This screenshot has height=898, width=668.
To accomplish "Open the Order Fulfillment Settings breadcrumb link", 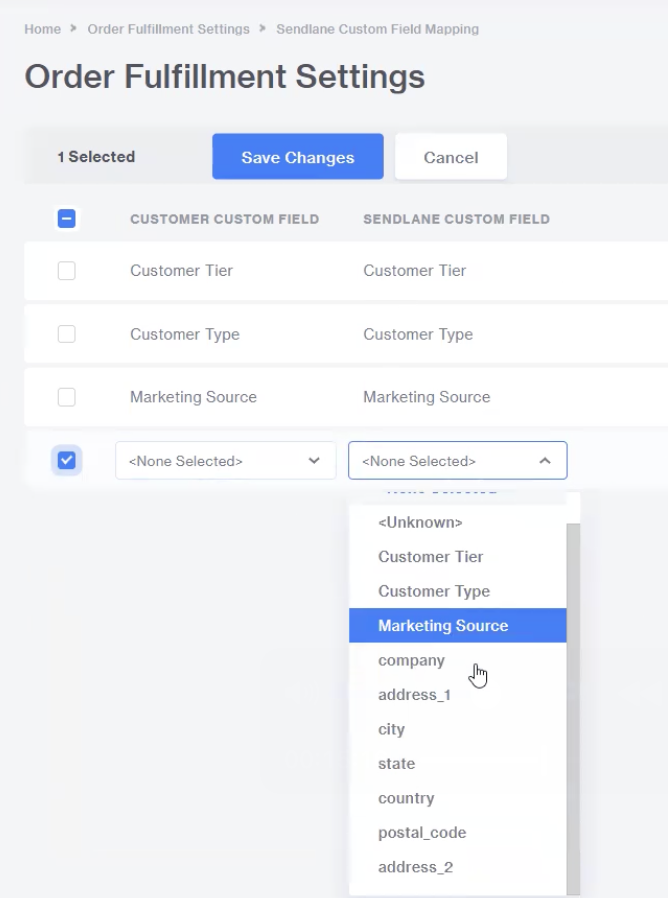I will tap(168, 29).
